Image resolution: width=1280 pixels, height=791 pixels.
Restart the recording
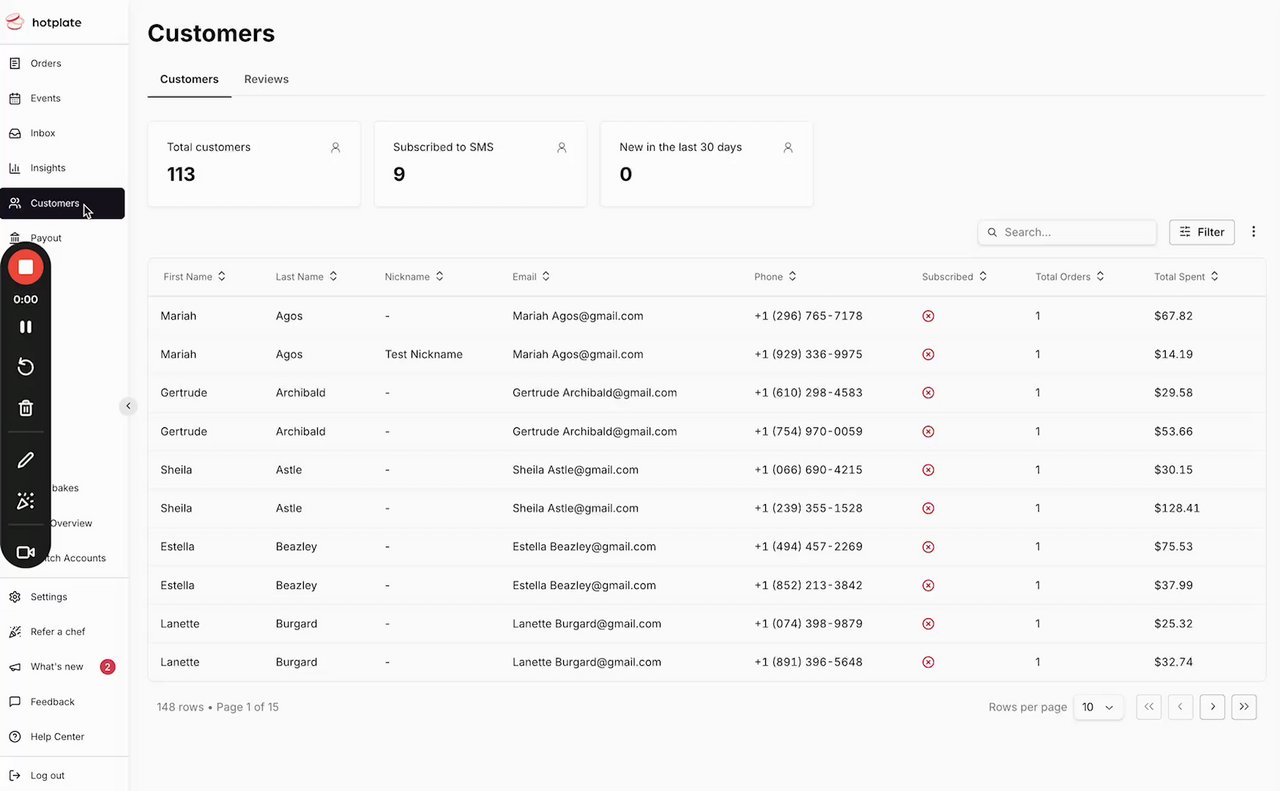coord(26,367)
